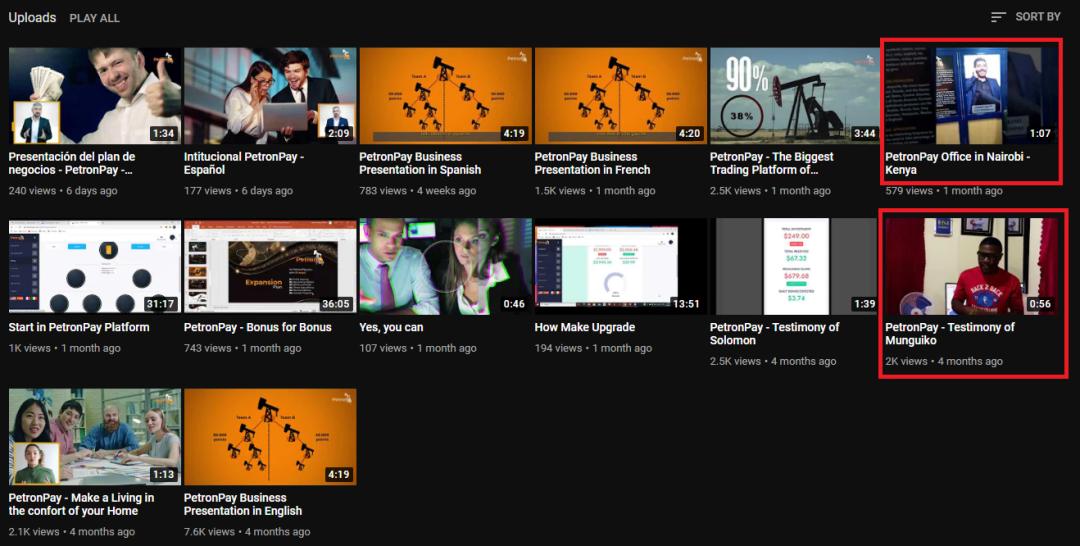Click the 7.6K views • 4 months ago text
The width and height of the screenshot is (1080, 546).
click(247, 532)
